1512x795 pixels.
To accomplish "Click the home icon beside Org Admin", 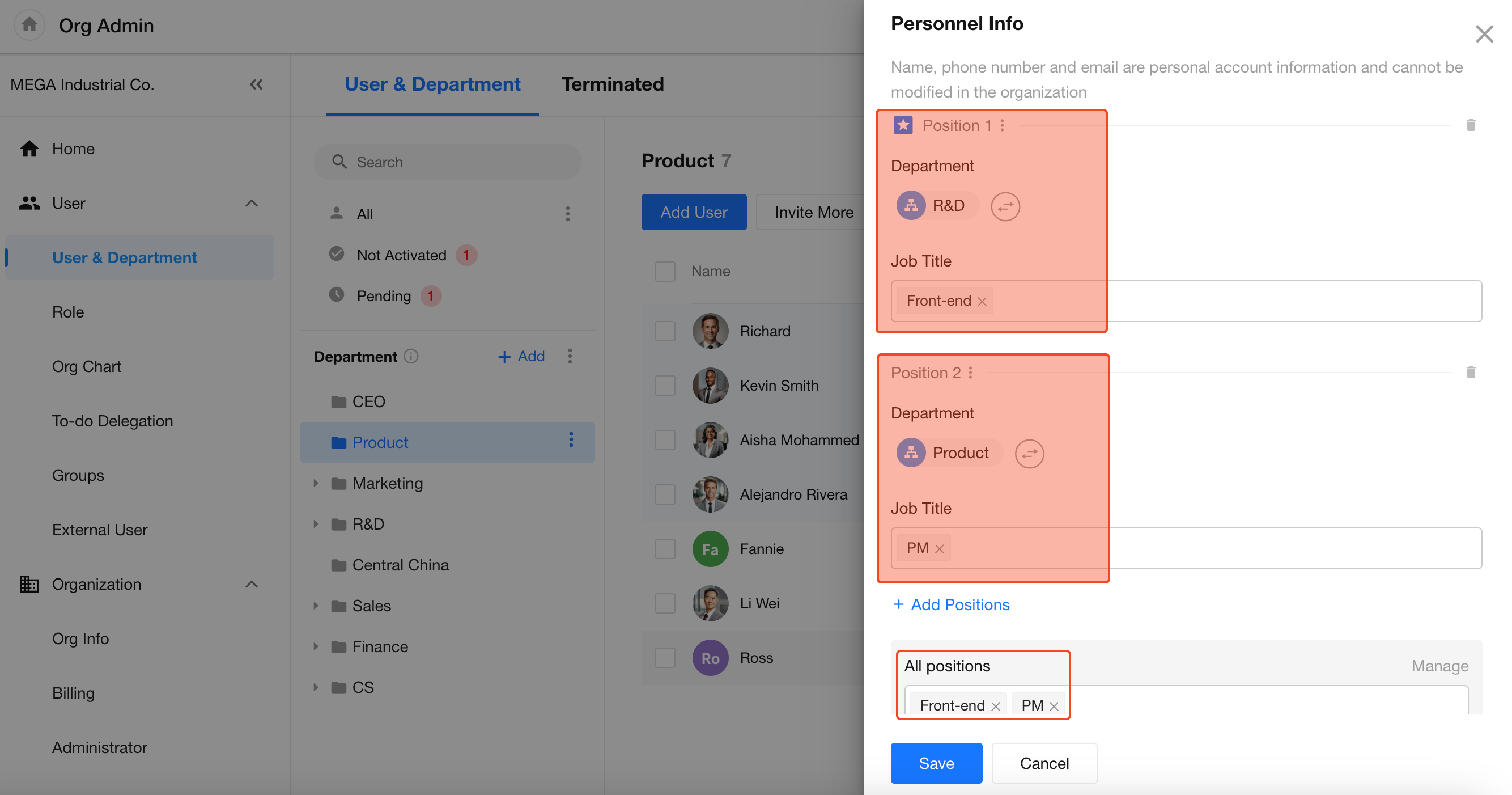I will tap(29, 24).
